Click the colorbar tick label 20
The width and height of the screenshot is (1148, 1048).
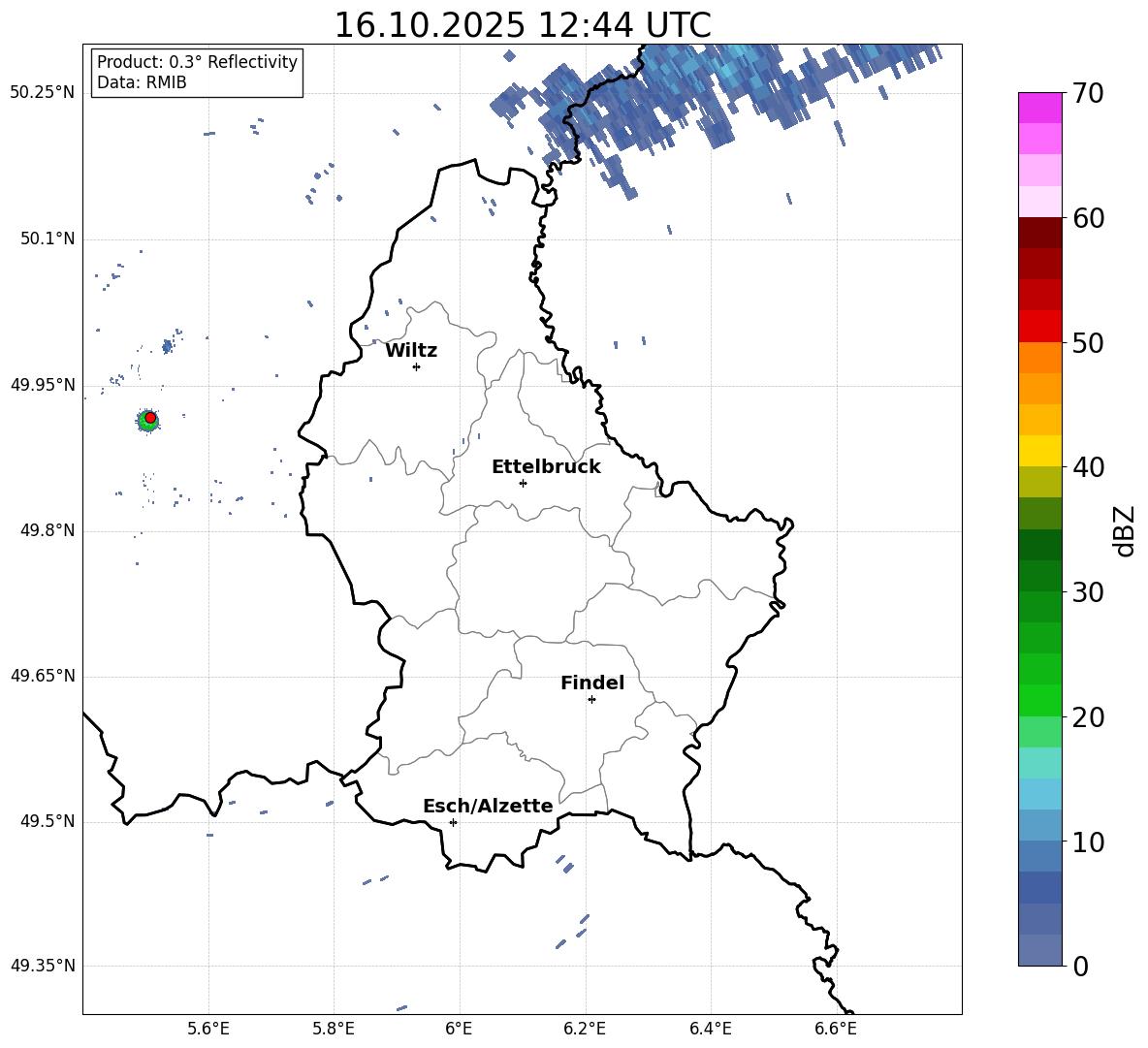pyautogui.click(x=1088, y=716)
